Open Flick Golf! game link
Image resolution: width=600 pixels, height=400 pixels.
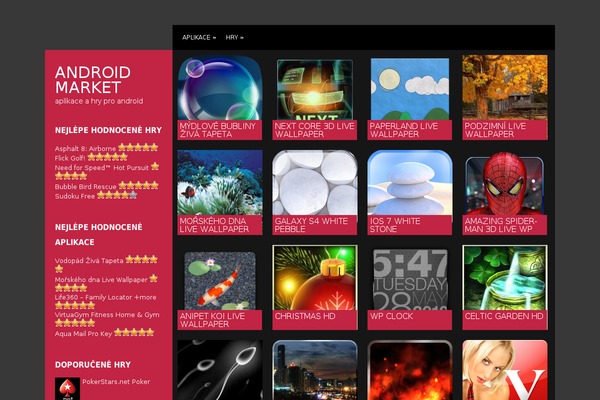(x=70, y=158)
